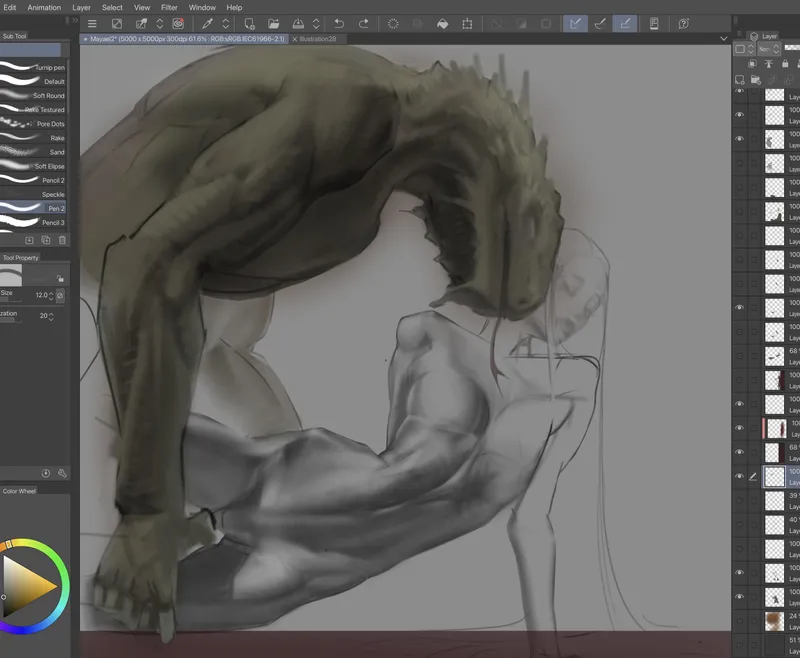Click the brush size 12.0 stepper arrows
The image size is (800, 658).
(x=51, y=295)
